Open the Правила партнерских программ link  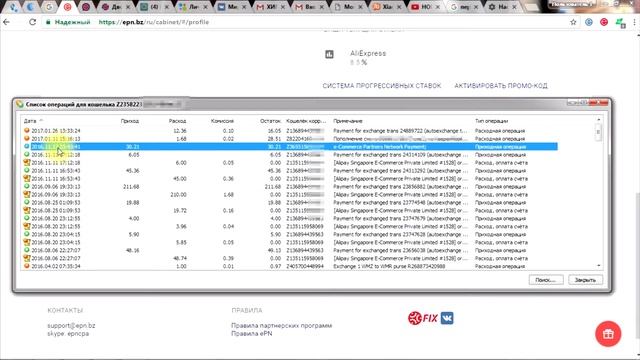pos(282,325)
